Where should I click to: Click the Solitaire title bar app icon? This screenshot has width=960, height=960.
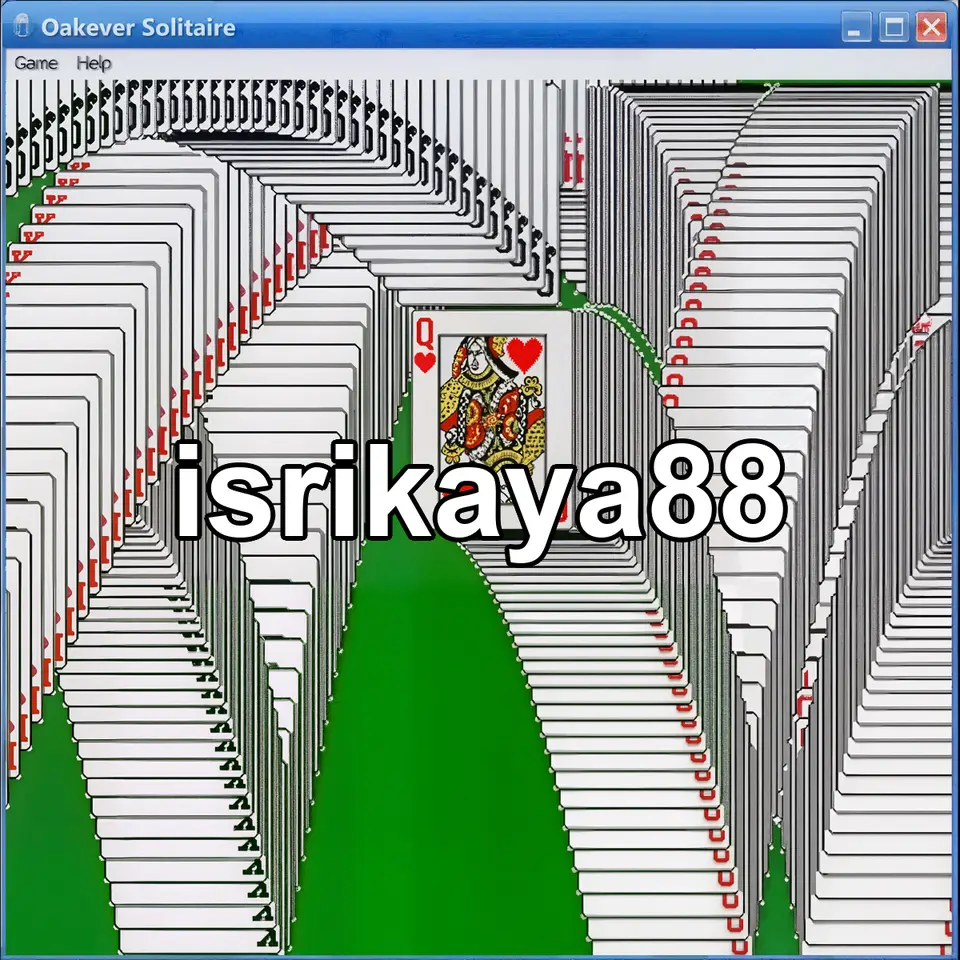coord(22,26)
